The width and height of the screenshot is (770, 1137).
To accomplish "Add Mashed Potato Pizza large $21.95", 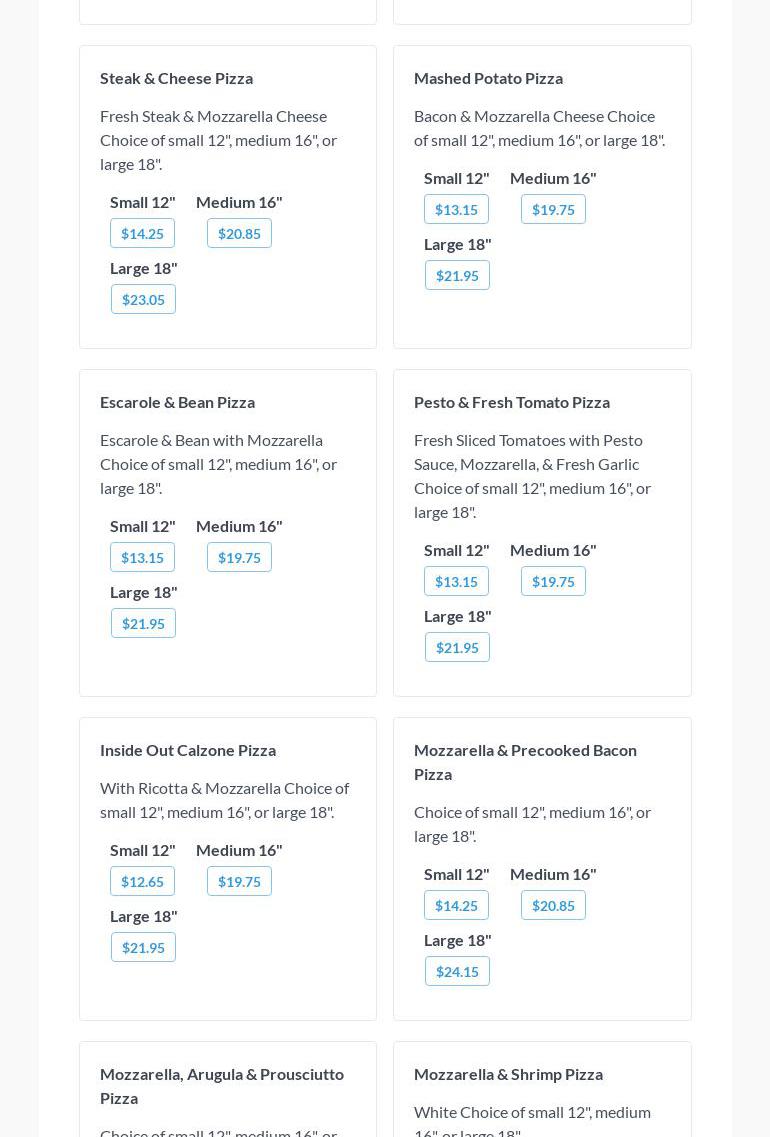I will [457, 275].
